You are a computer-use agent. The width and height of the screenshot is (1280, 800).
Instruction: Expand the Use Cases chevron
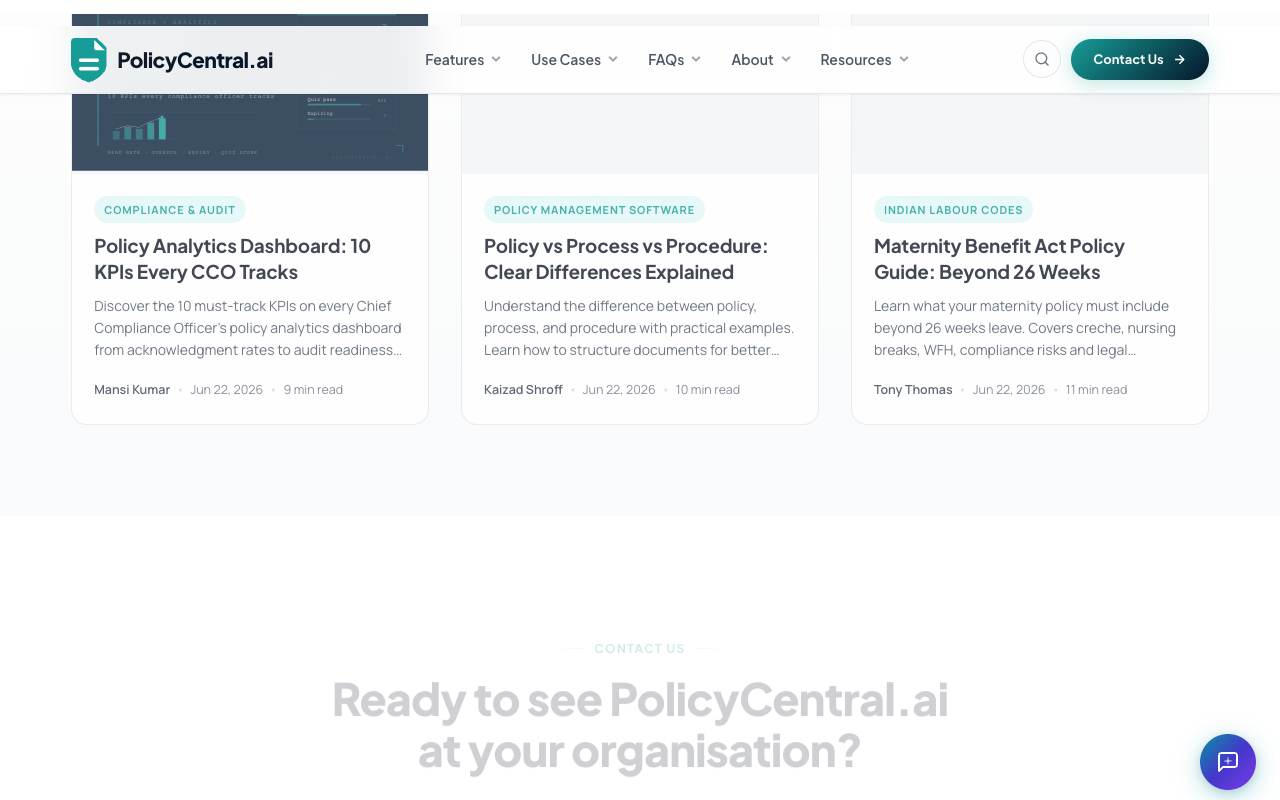(x=613, y=59)
